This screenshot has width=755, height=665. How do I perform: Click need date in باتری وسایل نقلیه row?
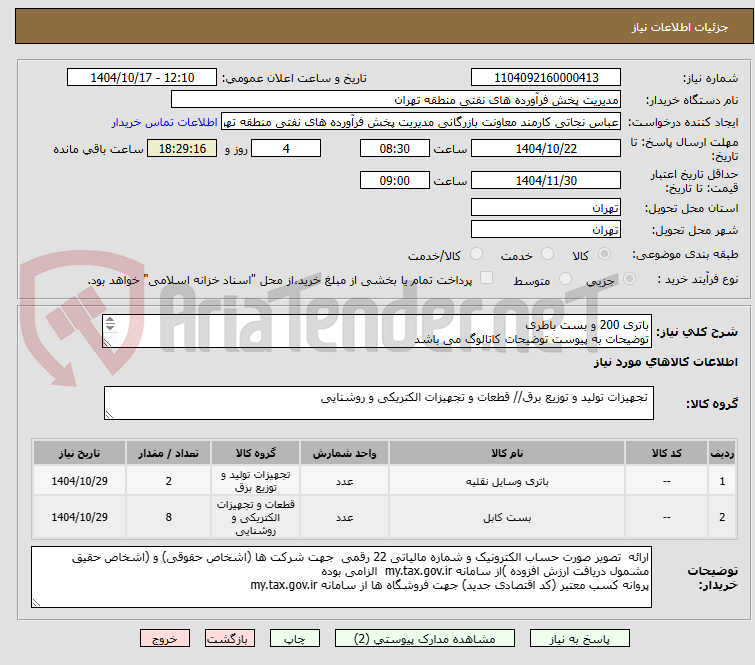[x=79, y=481]
